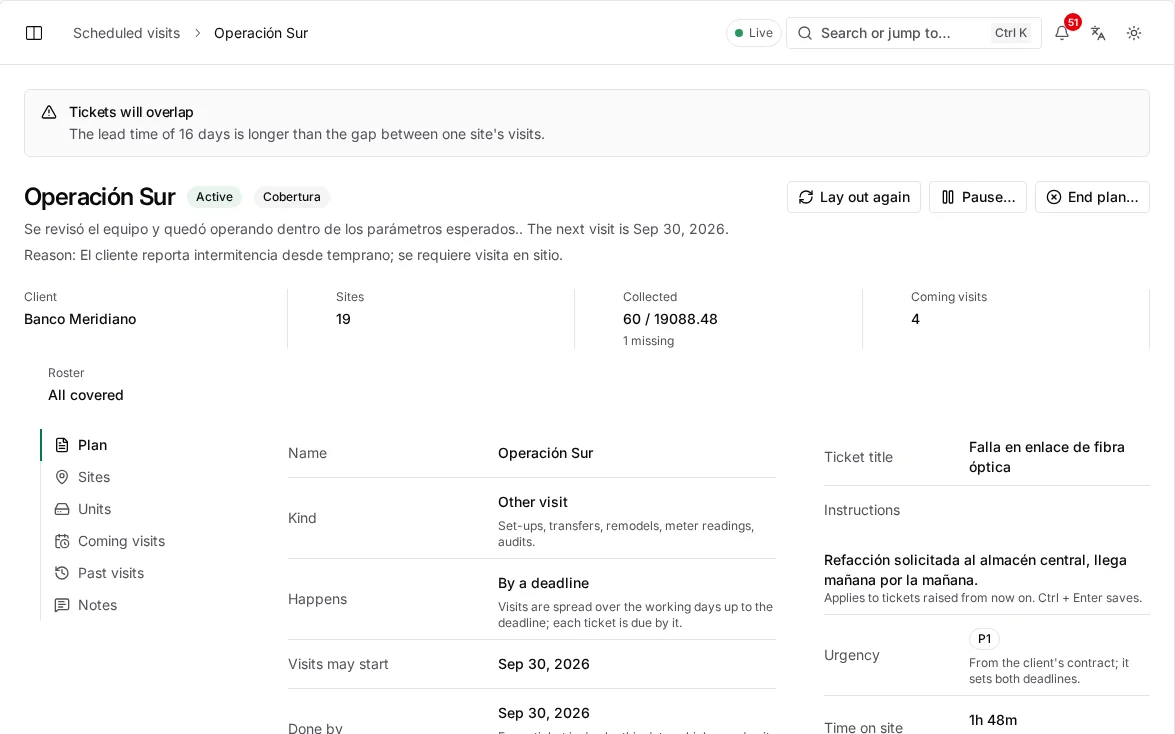Image resolution: width=1175 pixels, height=734 pixels.
Task: Click the Operación Sur breadcrumb
Action: click(261, 33)
